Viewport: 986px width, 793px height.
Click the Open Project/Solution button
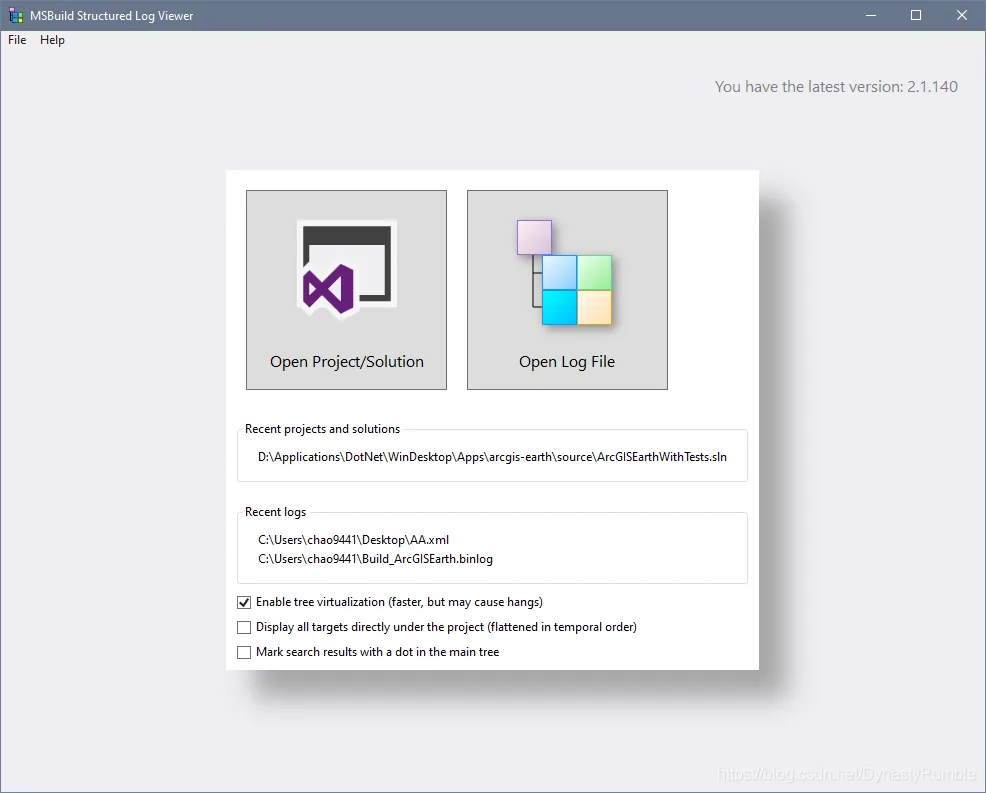tap(346, 290)
